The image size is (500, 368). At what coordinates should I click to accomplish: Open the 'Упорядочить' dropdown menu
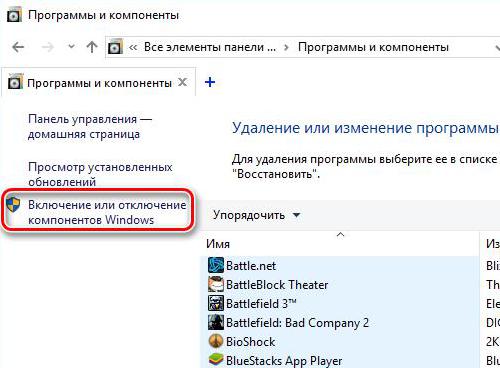click(257, 215)
